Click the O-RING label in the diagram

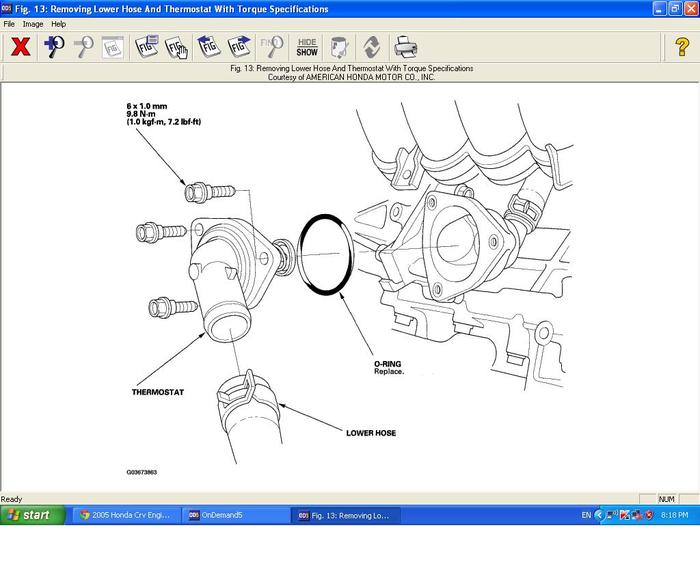click(388, 364)
